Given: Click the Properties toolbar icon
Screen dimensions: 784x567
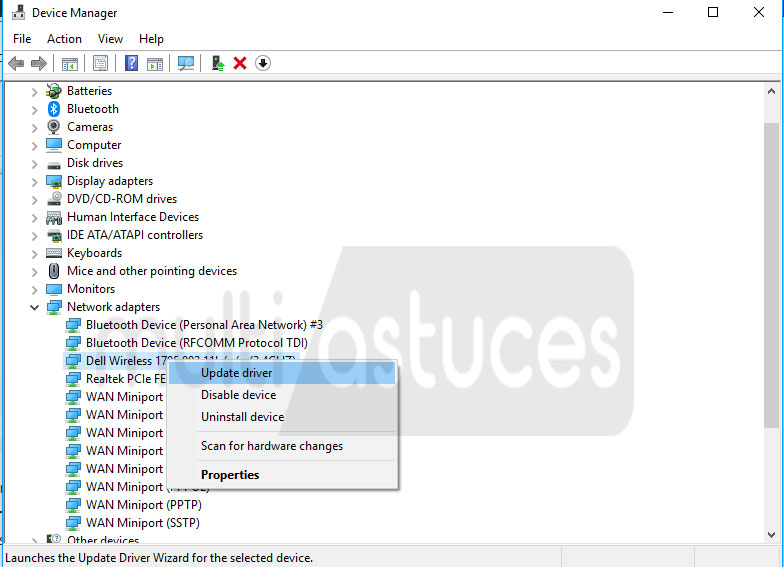Looking at the screenshot, I should 100,63.
